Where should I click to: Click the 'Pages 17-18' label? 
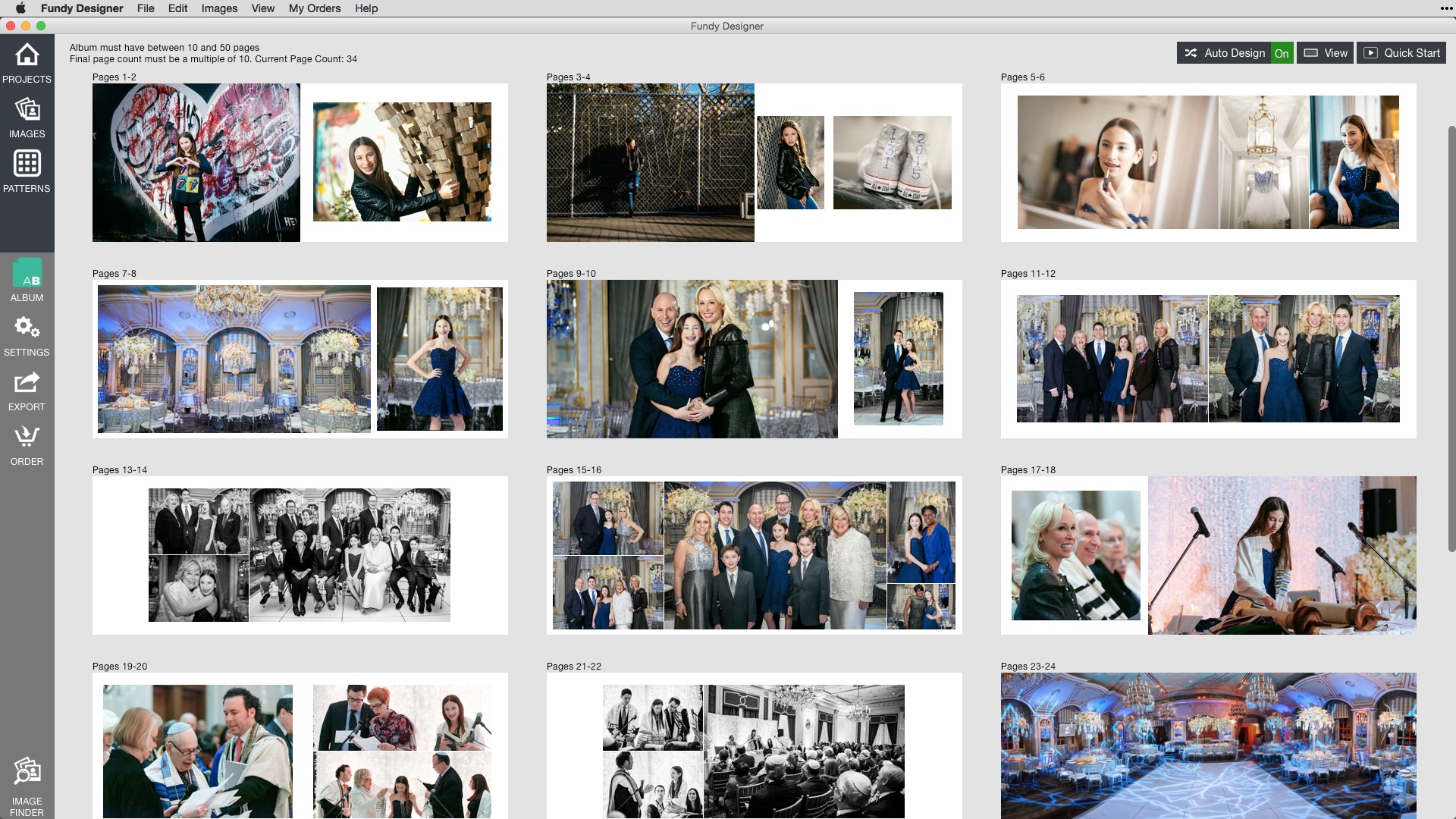(1028, 470)
